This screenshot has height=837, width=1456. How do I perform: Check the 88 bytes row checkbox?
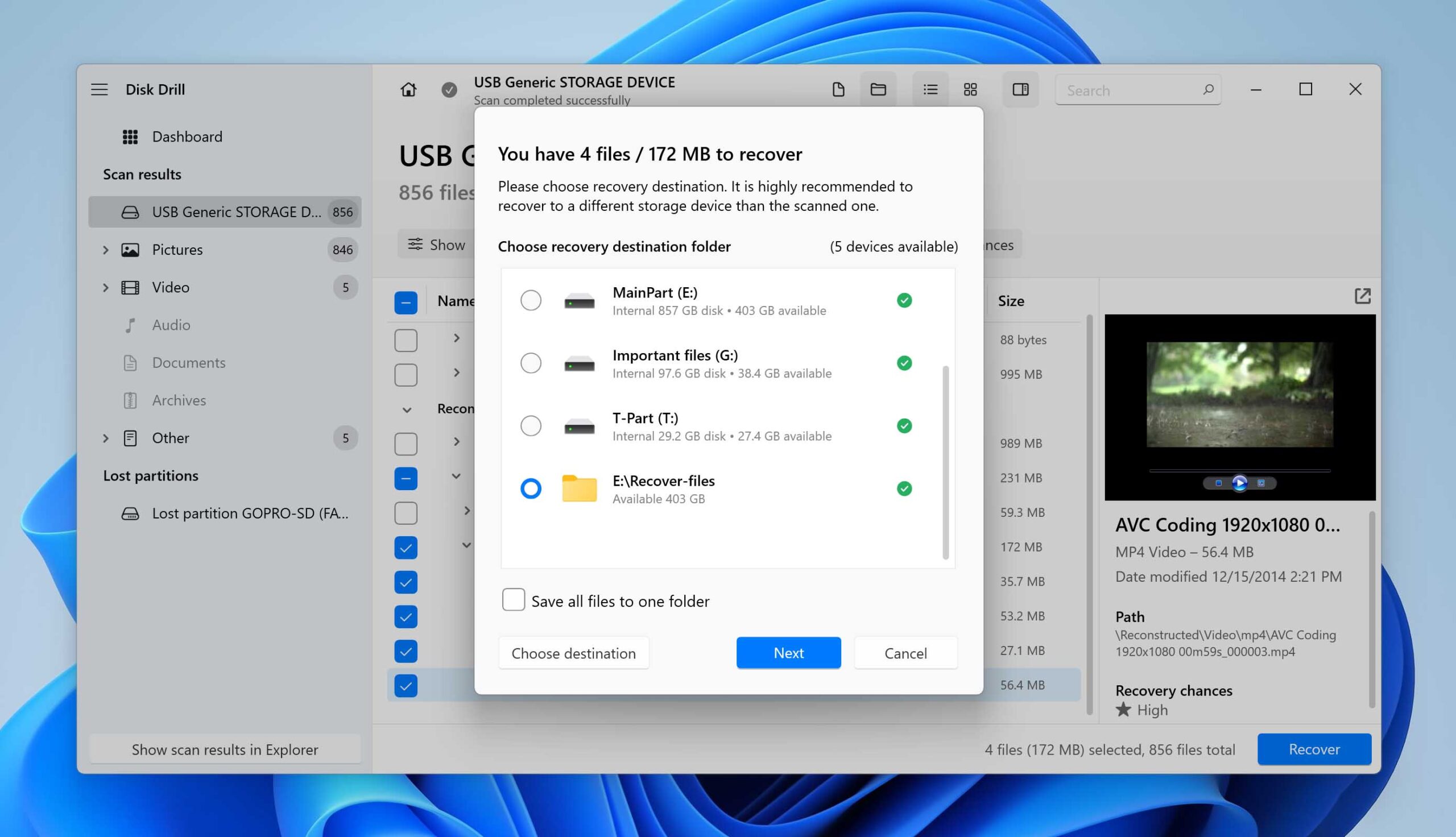tap(406, 341)
